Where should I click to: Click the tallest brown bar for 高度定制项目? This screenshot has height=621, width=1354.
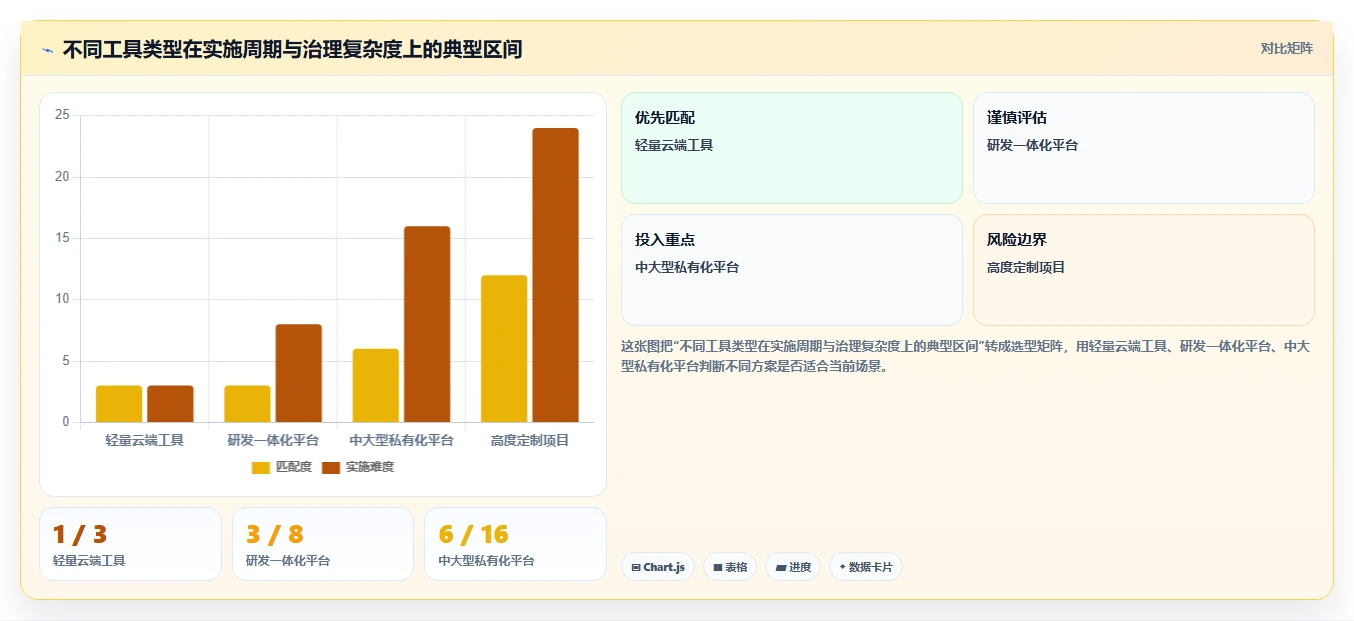pos(555,275)
